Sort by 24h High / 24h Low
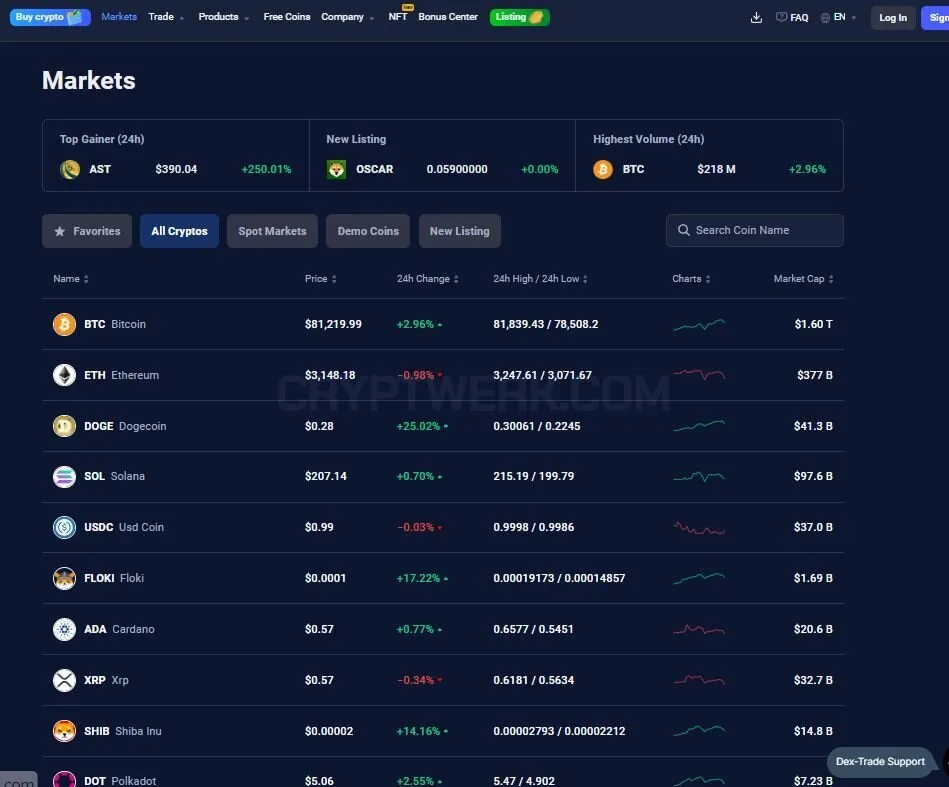 click(x=540, y=278)
